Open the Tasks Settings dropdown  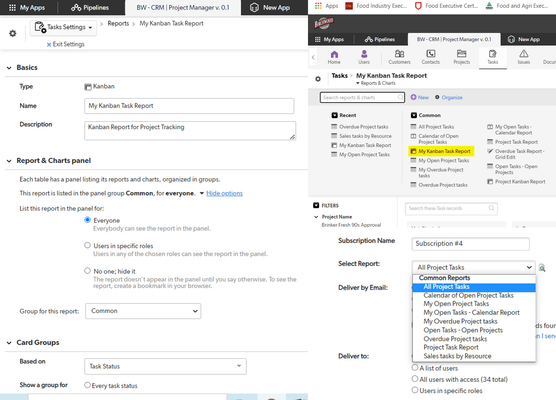(63, 28)
